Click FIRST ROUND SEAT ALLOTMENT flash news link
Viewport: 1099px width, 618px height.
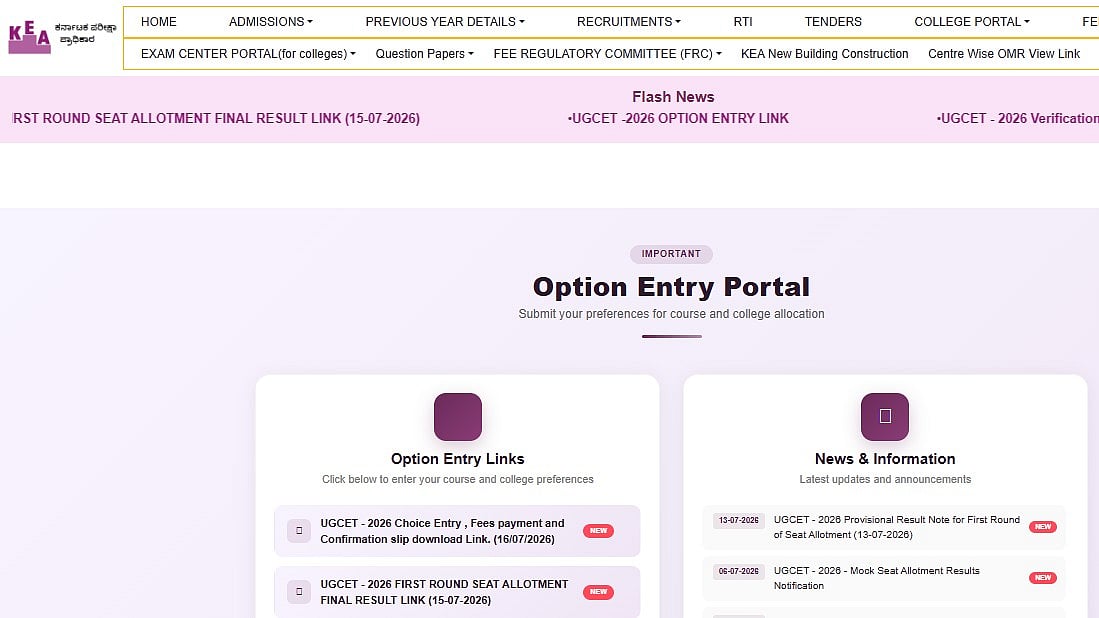coord(216,118)
